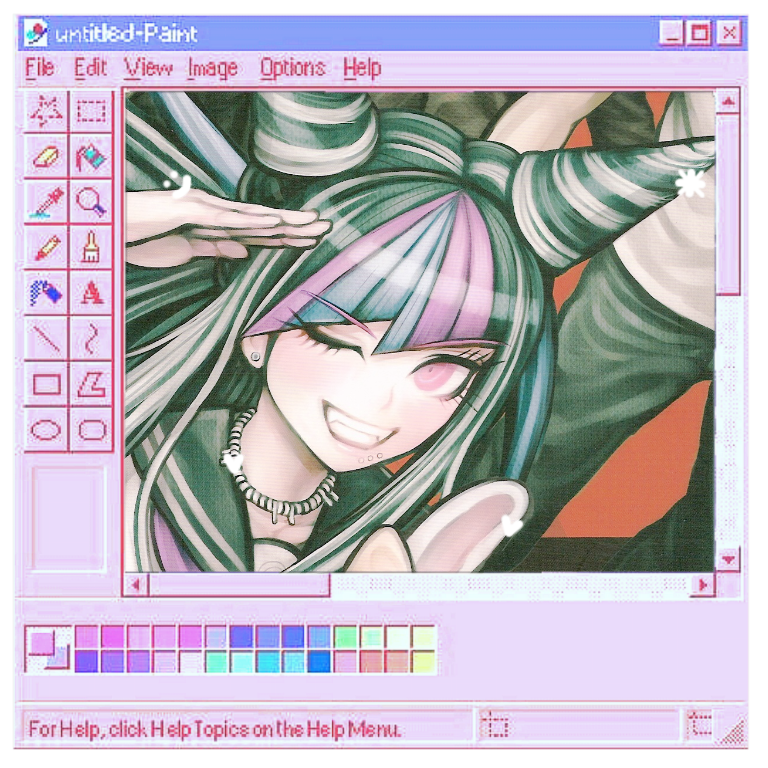Click the Magnifier tool
The image size is (768, 768).
(92, 203)
